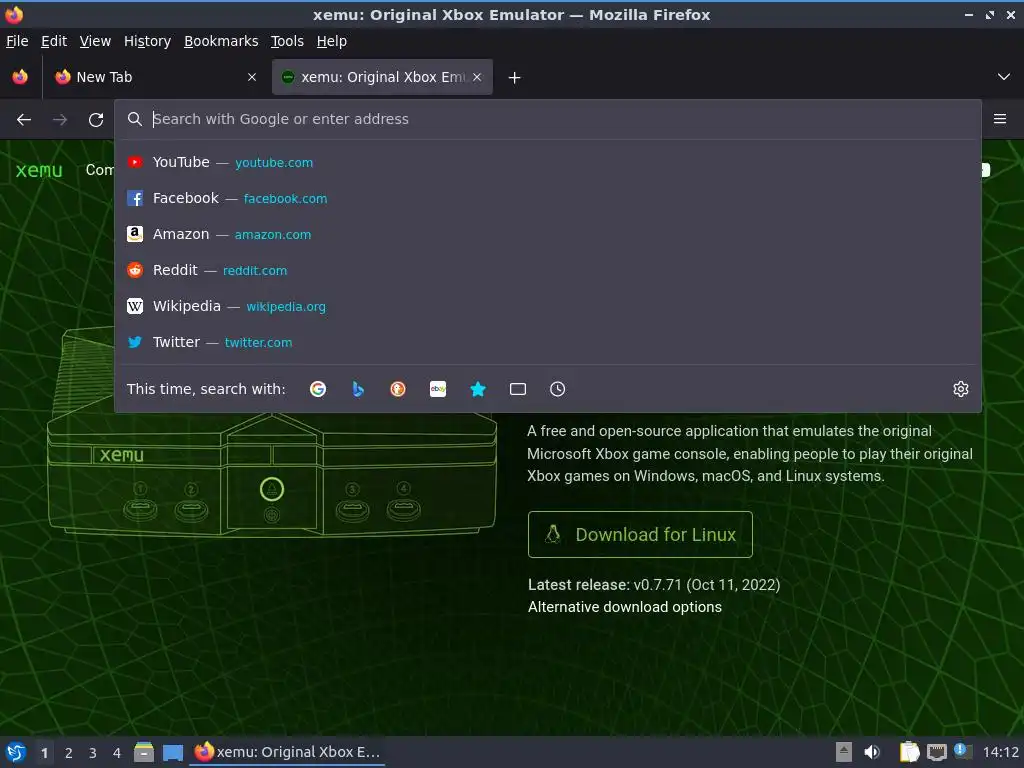Screen dimensions: 1024x768
Task: Open the Help menu
Action: click(x=332, y=41)
